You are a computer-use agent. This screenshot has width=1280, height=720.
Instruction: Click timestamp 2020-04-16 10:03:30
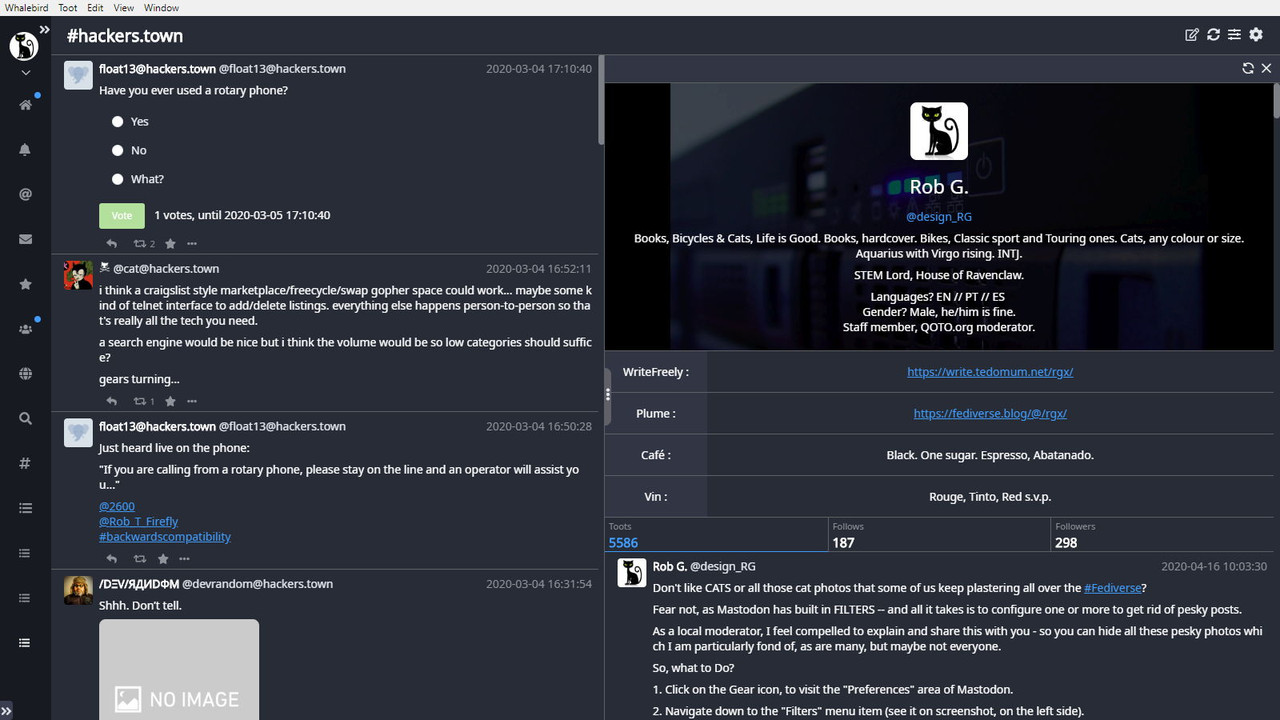(1214, 566)
